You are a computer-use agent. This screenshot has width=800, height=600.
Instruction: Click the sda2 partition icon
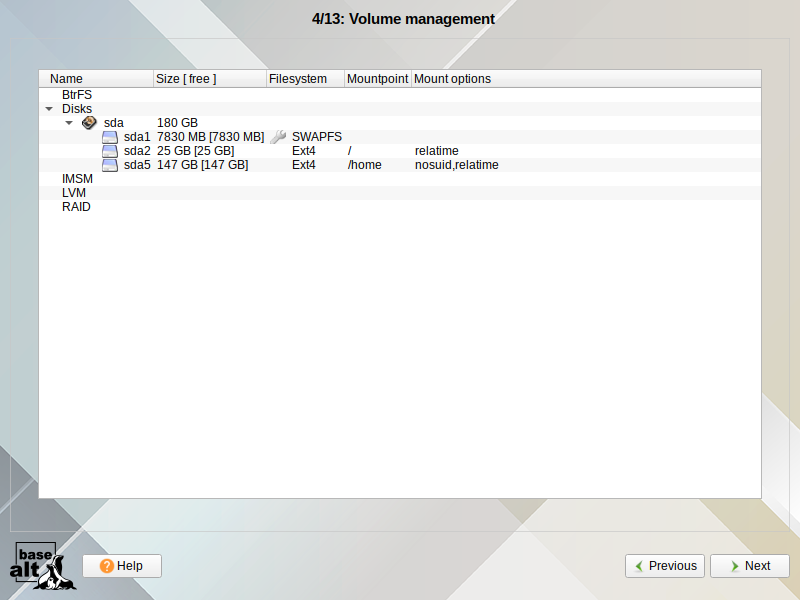point(110,151)
